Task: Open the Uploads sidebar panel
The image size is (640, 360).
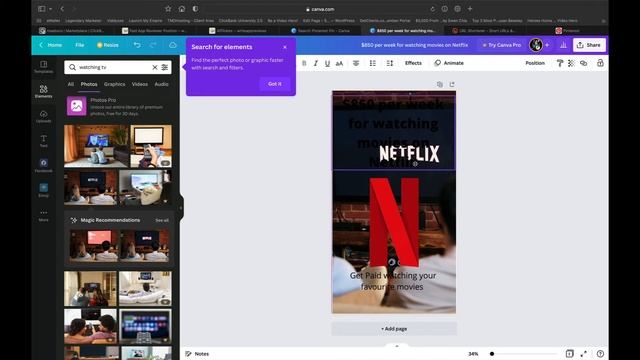Action: [x=44, y=116]
